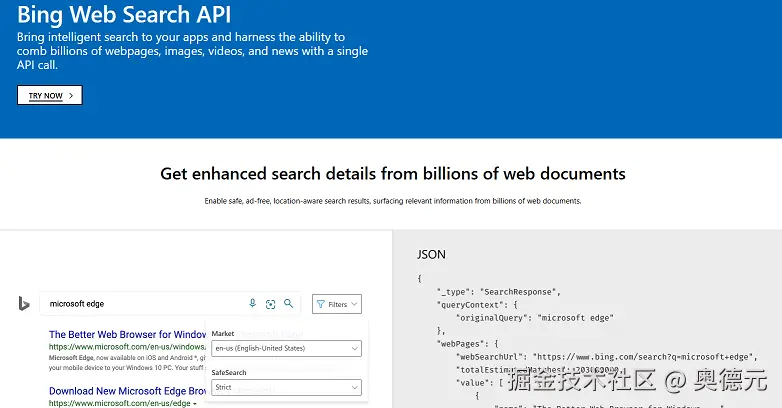The image size is (782, 408).
Task: Click the Bing Web Search API heading
Action: [124, 14]
